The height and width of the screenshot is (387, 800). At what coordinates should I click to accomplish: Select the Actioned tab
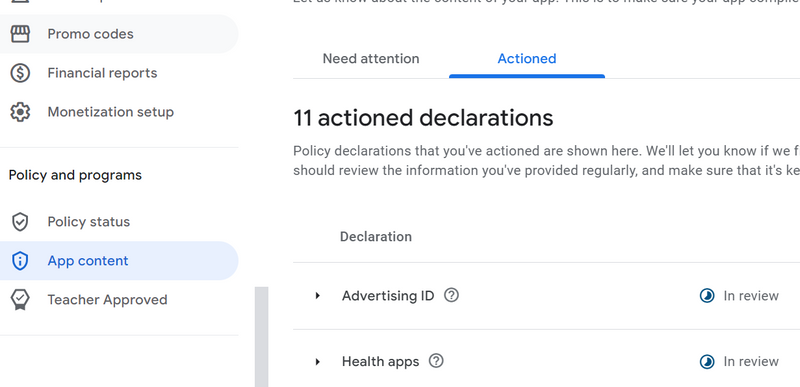tap(527, 59)
